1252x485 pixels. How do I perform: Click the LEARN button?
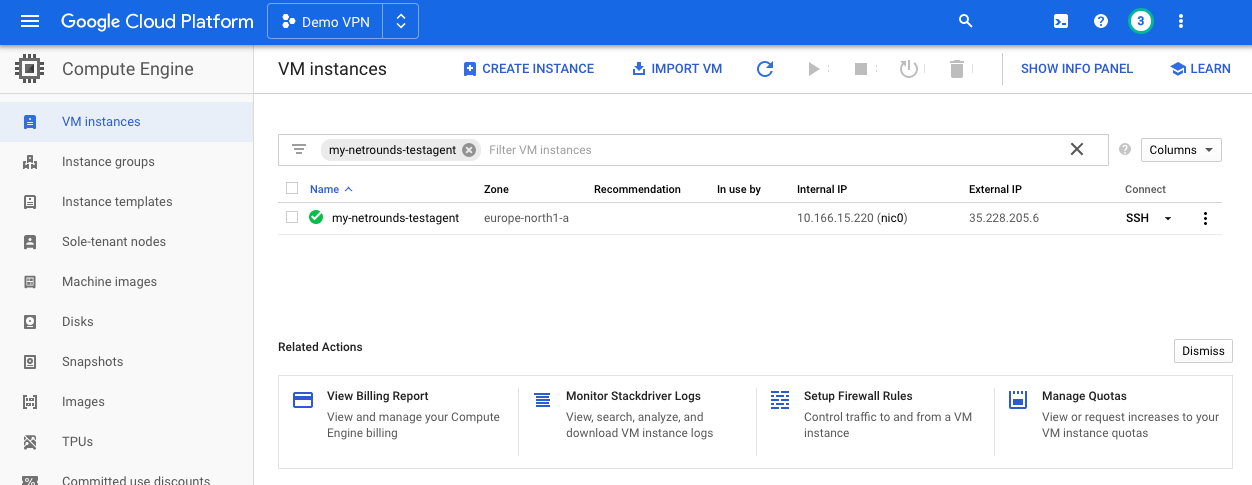(x=1200, y=69)
